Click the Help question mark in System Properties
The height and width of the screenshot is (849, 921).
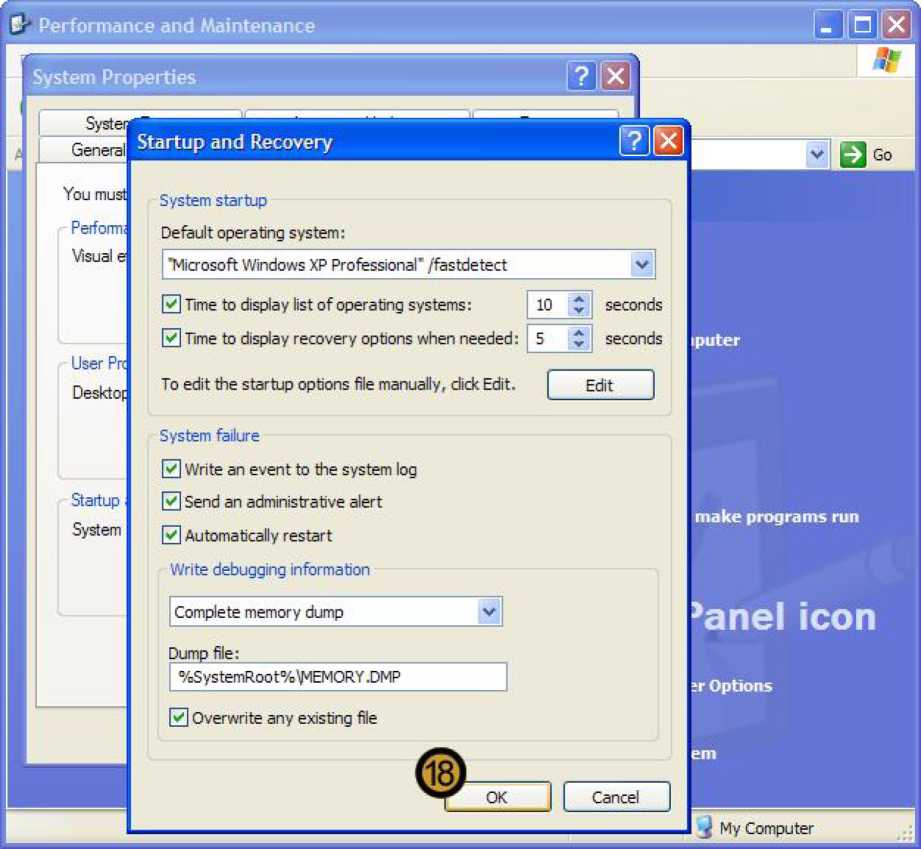(581, 76)
